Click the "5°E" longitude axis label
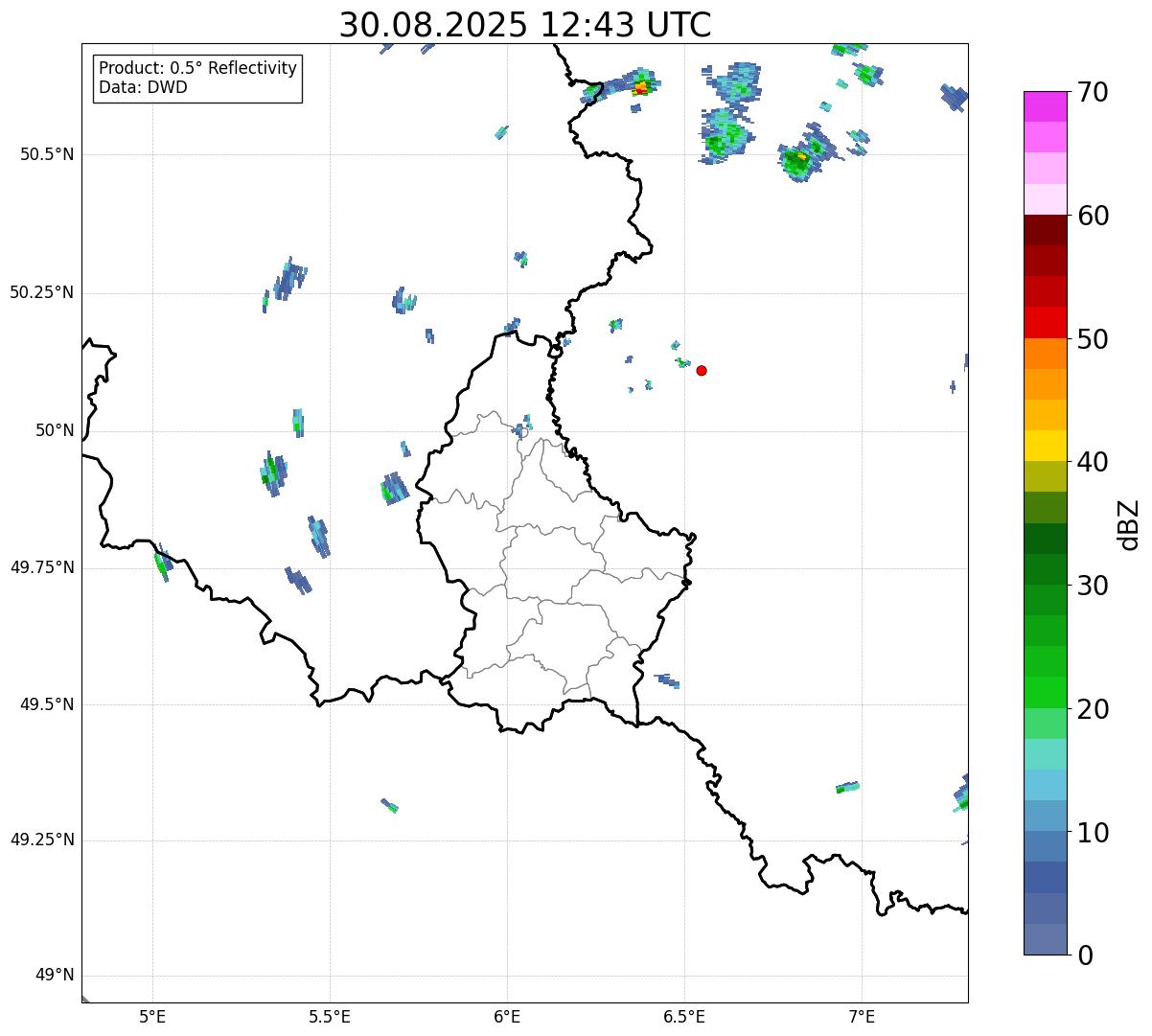 pyautogui.click(x=152, y=1016)
